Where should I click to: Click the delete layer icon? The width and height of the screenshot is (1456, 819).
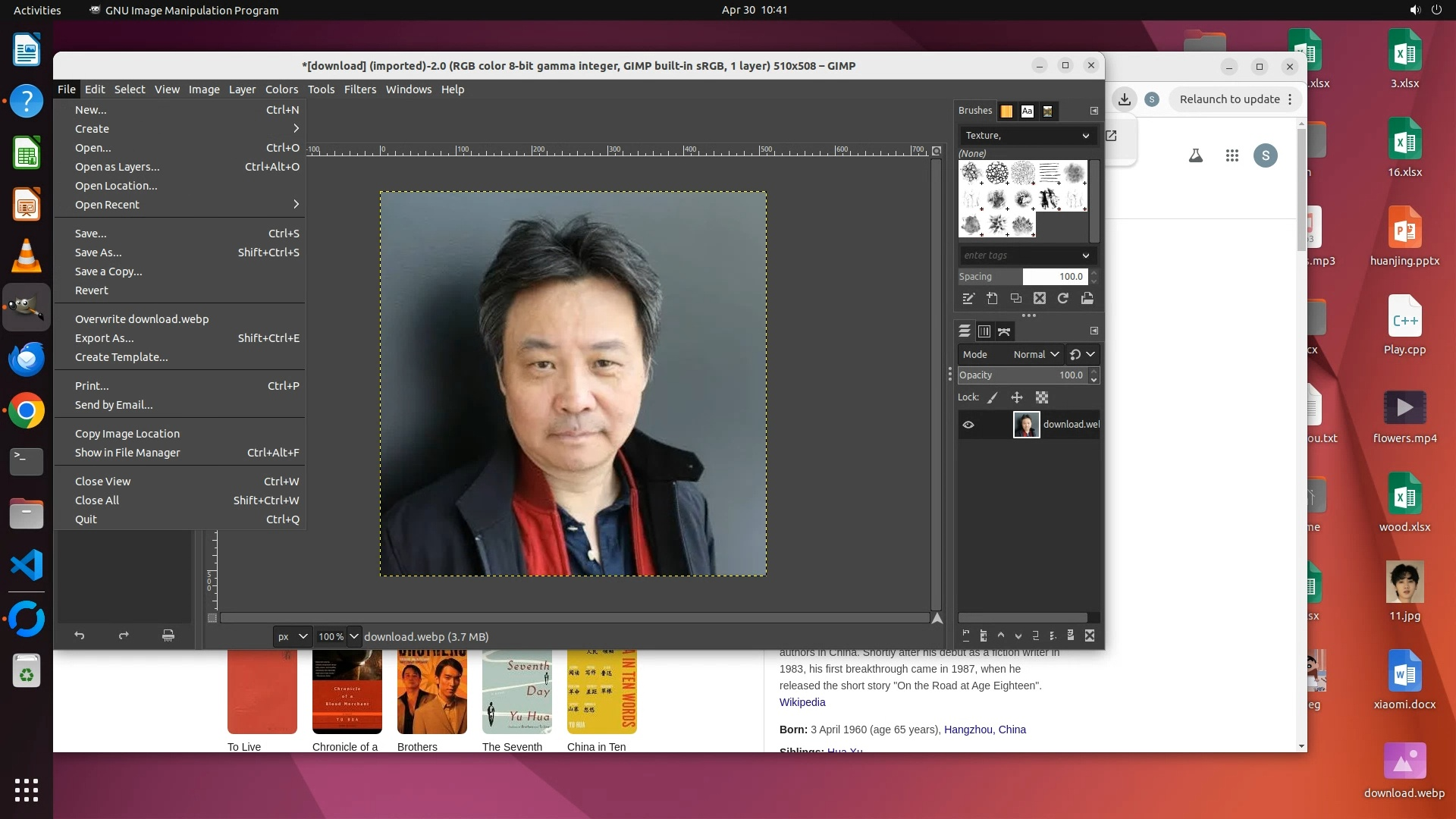1090,636
